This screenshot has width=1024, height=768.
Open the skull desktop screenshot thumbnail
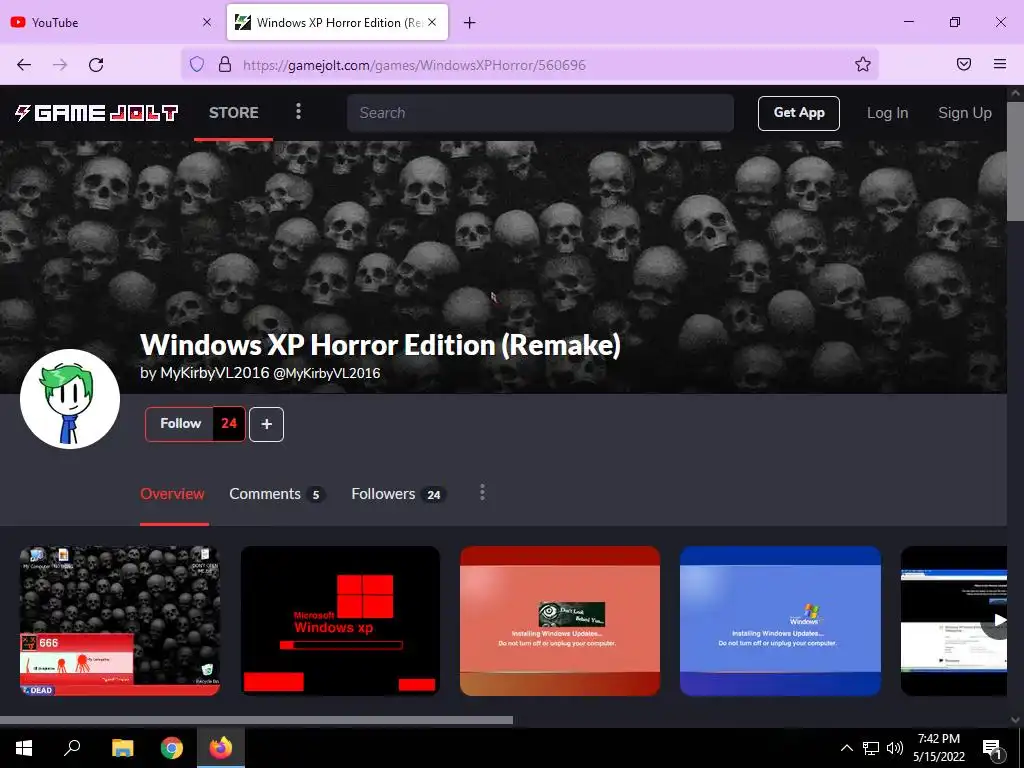(x=120, y=620)
